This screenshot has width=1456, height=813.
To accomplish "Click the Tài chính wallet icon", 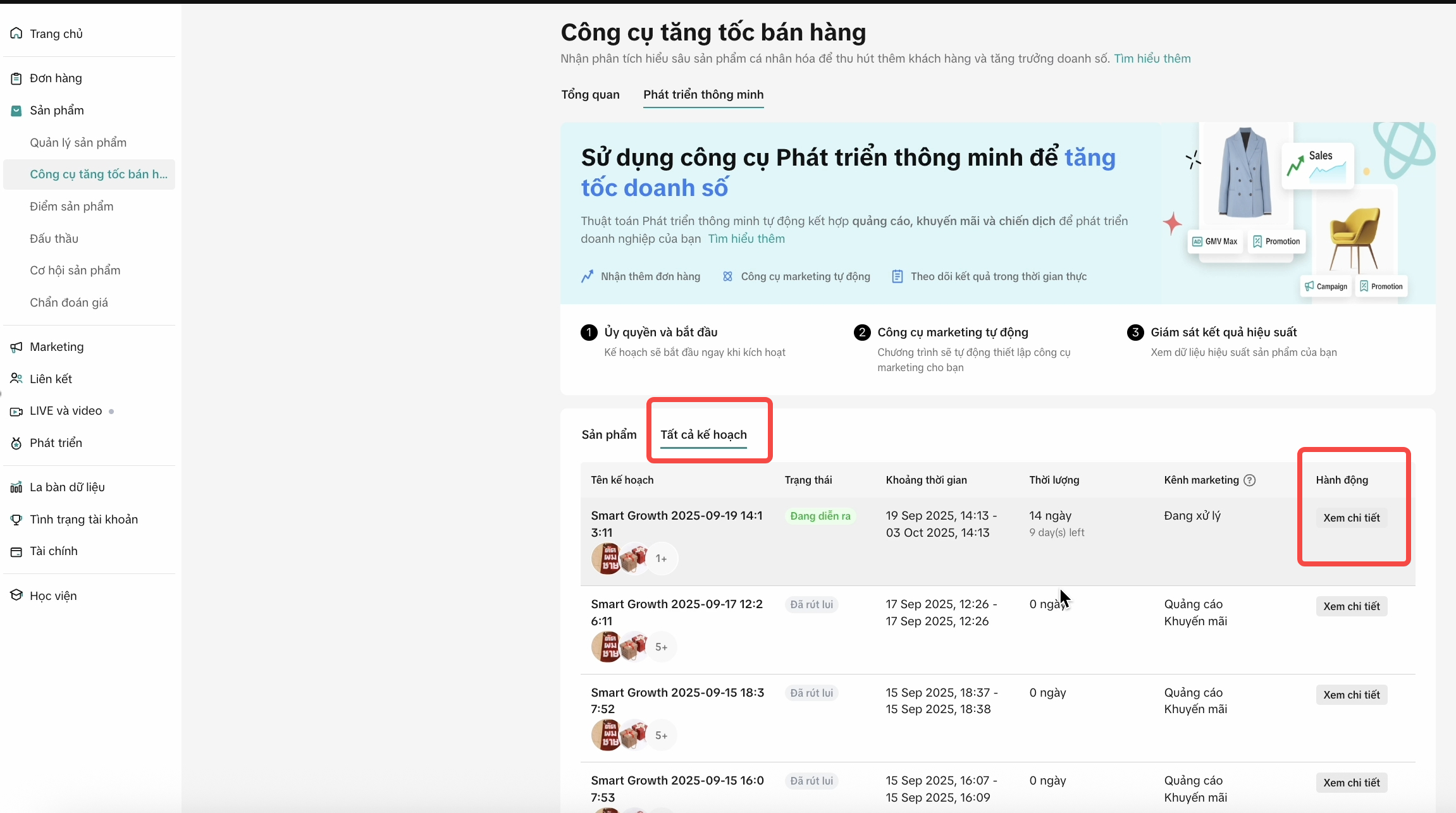I will pyautogui.click(x=16, y=552).
